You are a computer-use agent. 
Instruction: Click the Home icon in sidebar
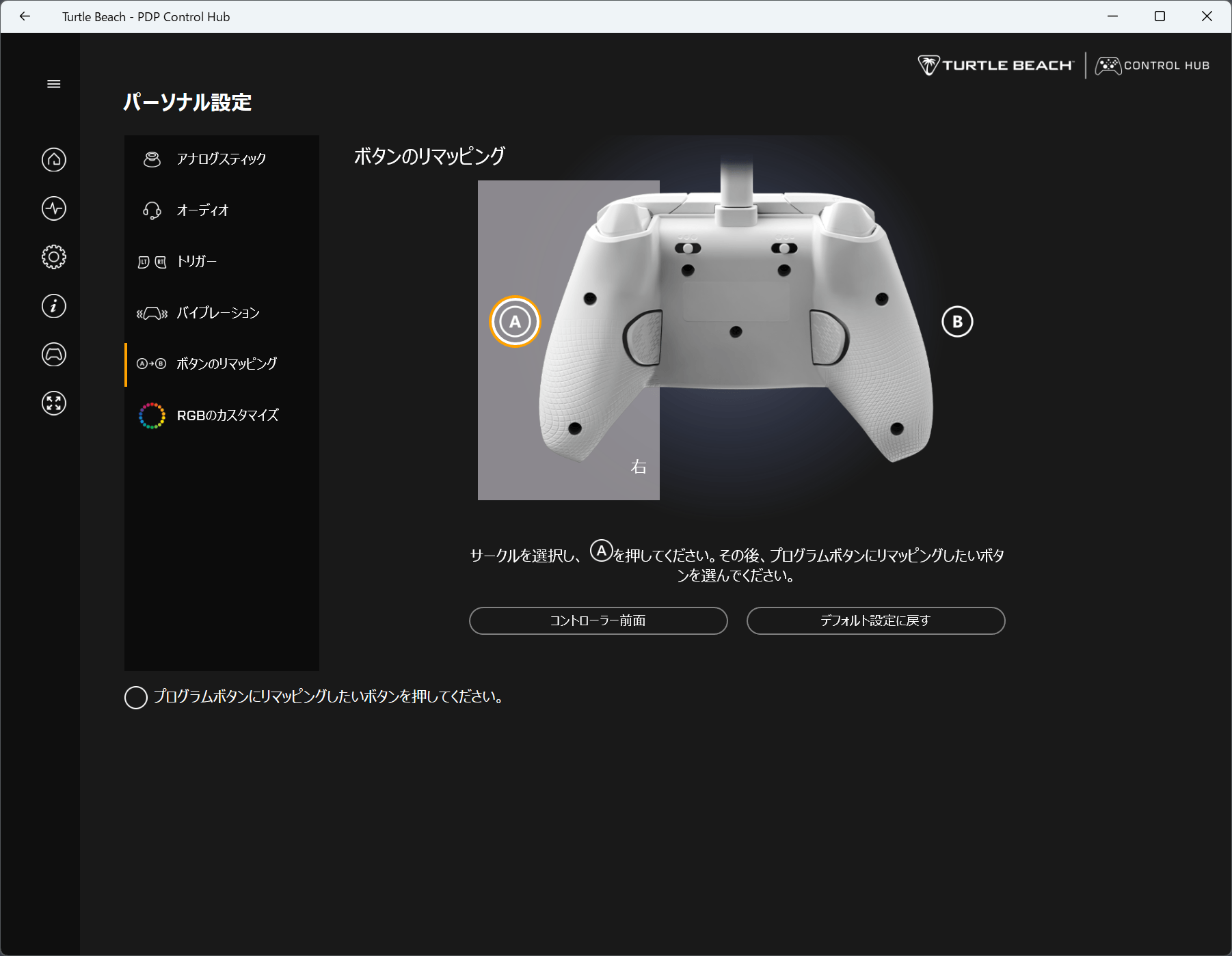(x=53, y=160)
